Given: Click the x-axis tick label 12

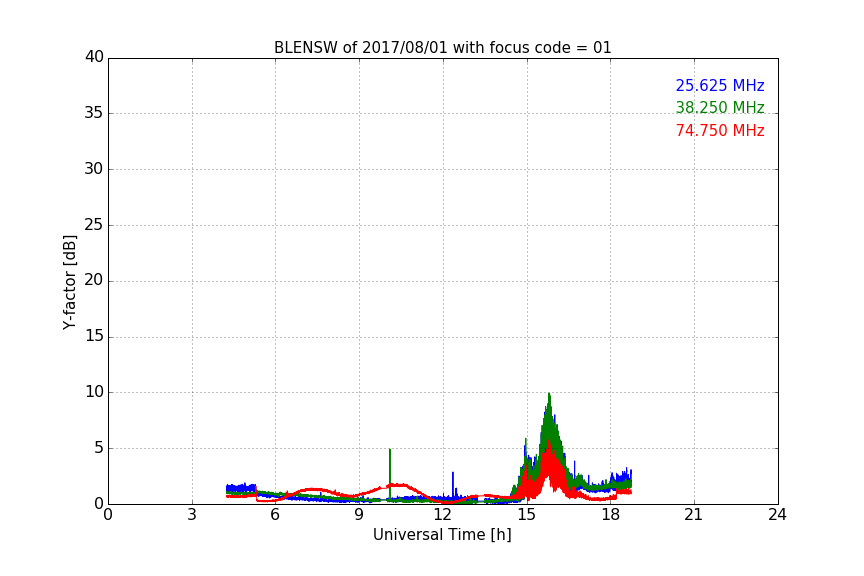Looking at the screenshot, I should 442,515.
